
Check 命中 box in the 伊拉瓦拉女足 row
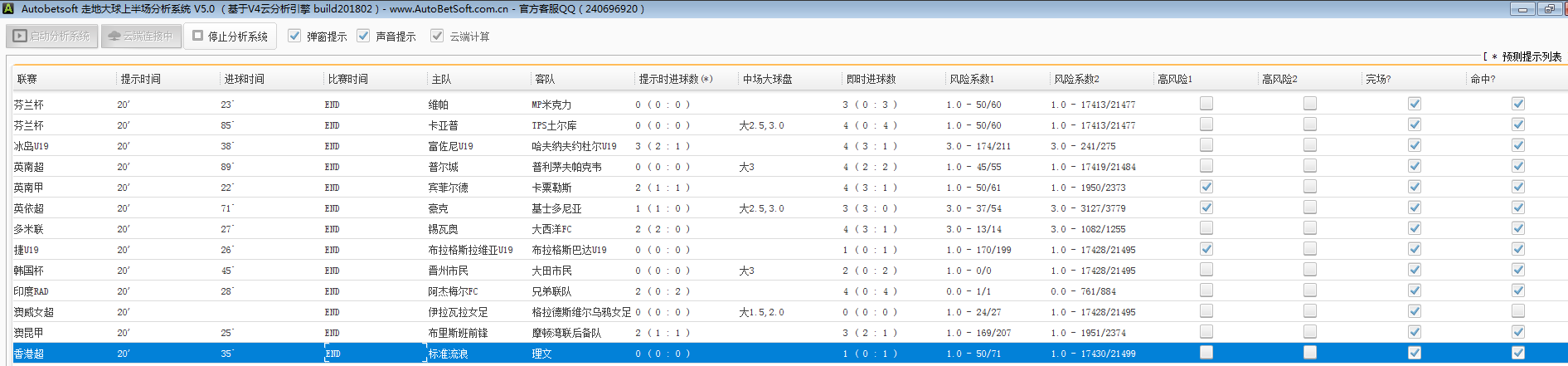point(1518,311)
